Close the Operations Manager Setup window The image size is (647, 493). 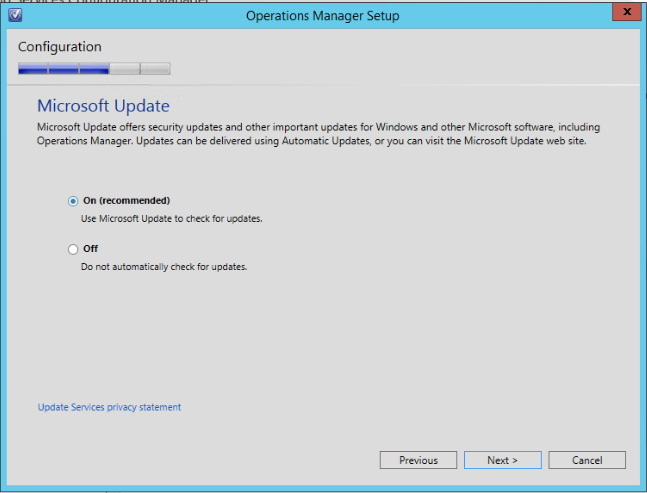click(625, 12)
